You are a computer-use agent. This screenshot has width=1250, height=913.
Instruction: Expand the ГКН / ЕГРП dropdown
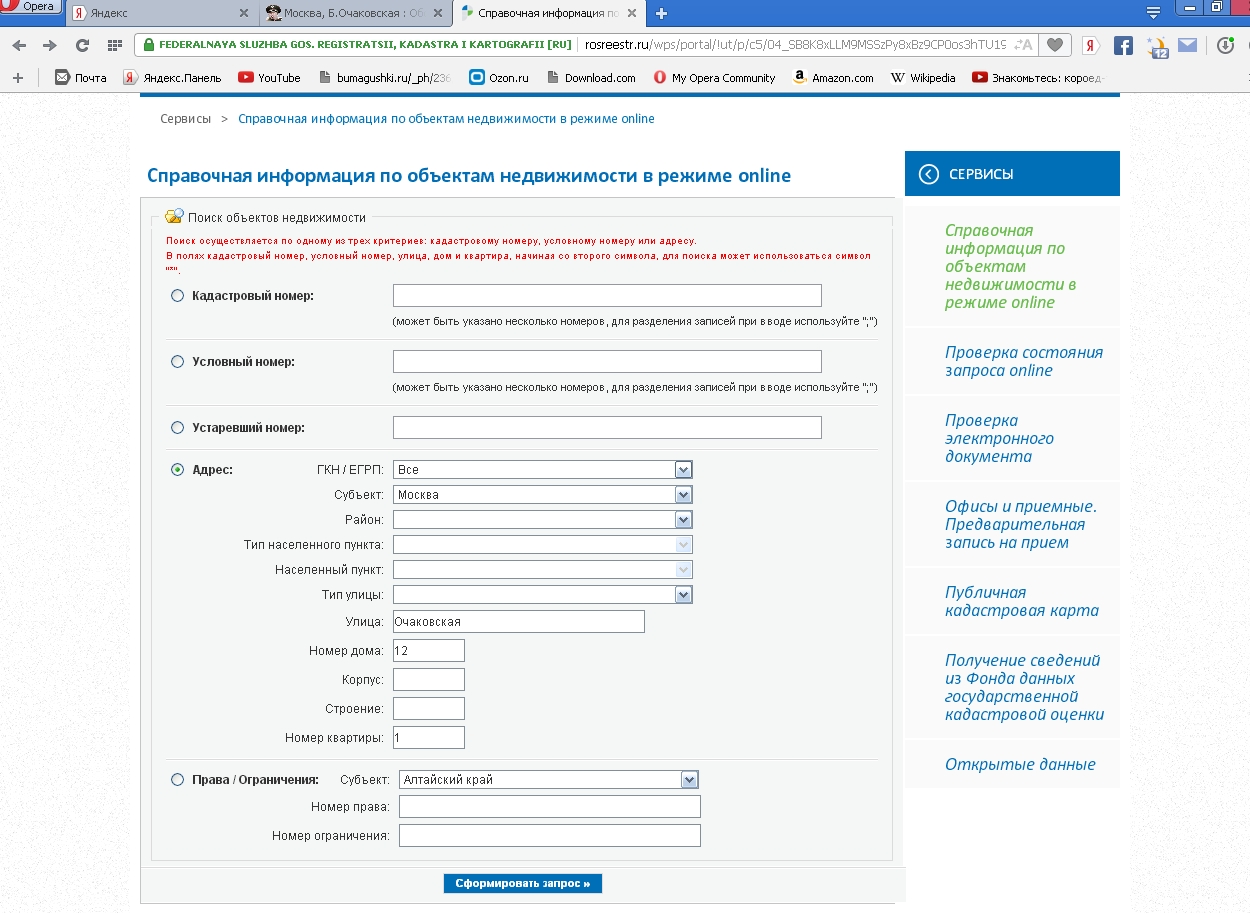pos(684,469)
